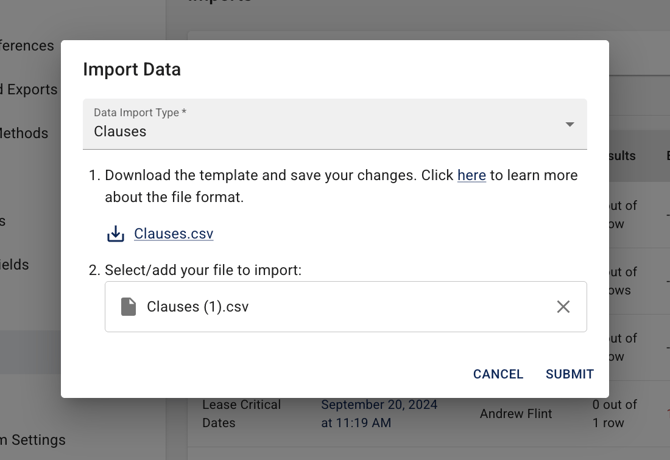
Task: Click the Lease Critical Dates row text
Action: 241,413
